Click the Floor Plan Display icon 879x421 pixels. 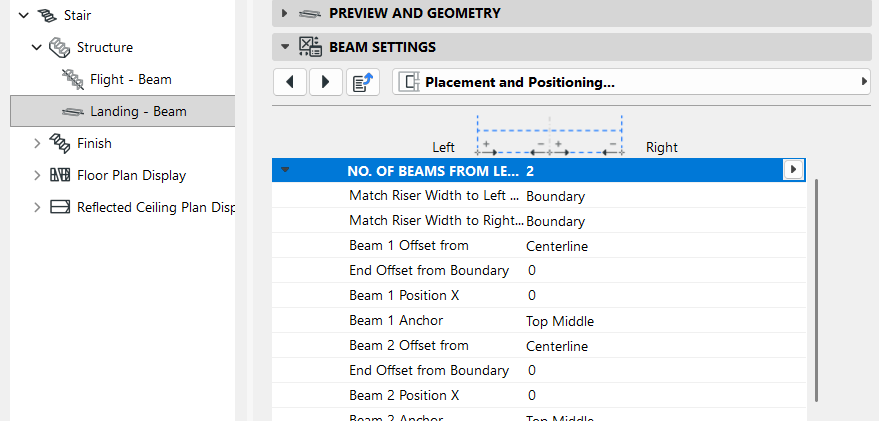point(59,175)
